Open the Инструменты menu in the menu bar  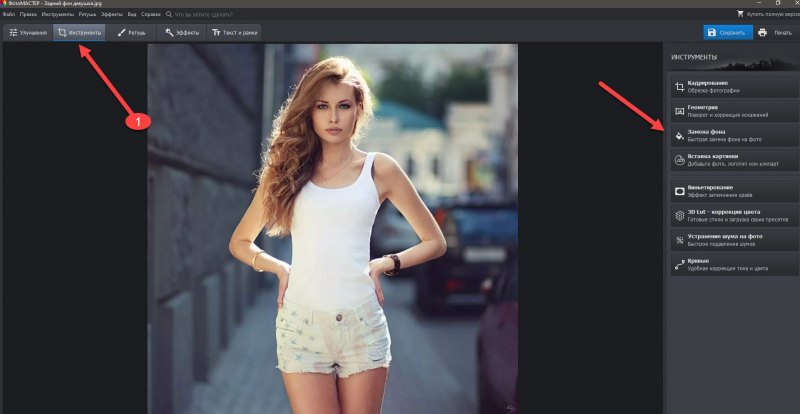coord(58,14)
